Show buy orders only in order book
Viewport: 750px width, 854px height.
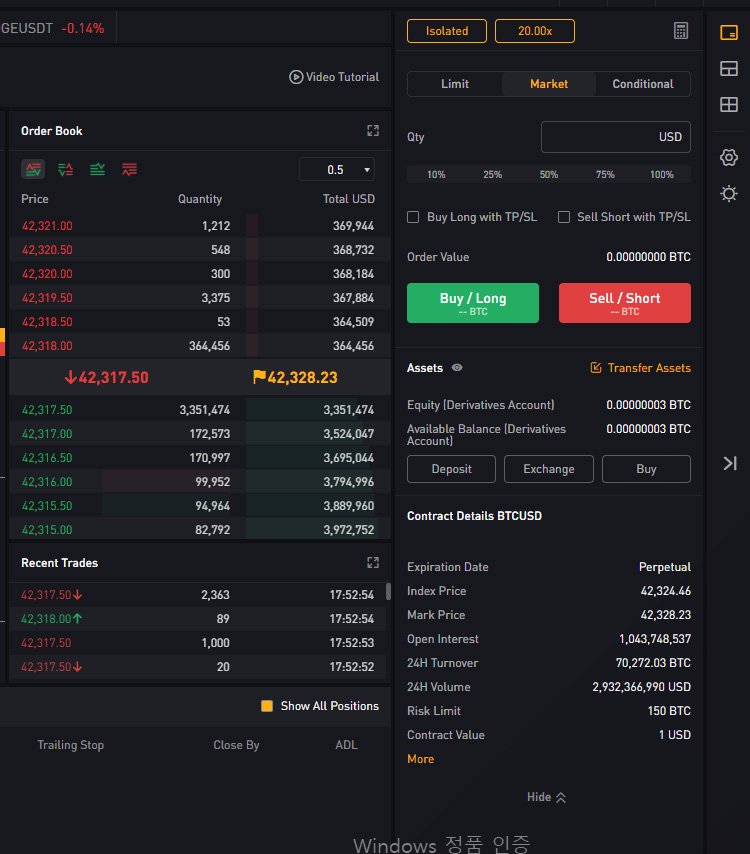tap(97, 169)
